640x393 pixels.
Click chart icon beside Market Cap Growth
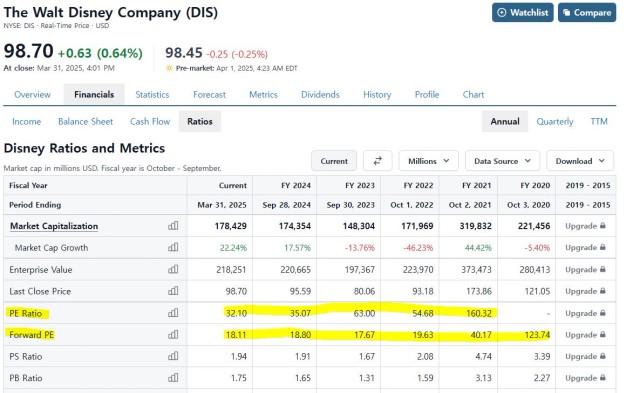[x=173, y=247]
